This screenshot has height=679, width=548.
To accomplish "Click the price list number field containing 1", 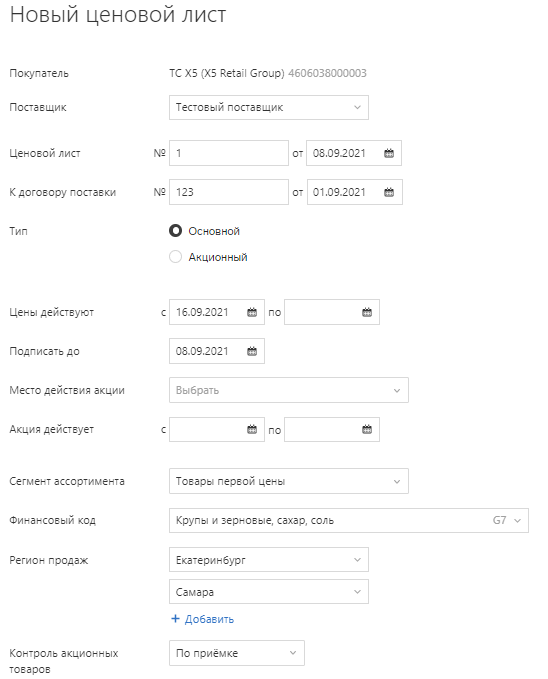I will (229, 153).
